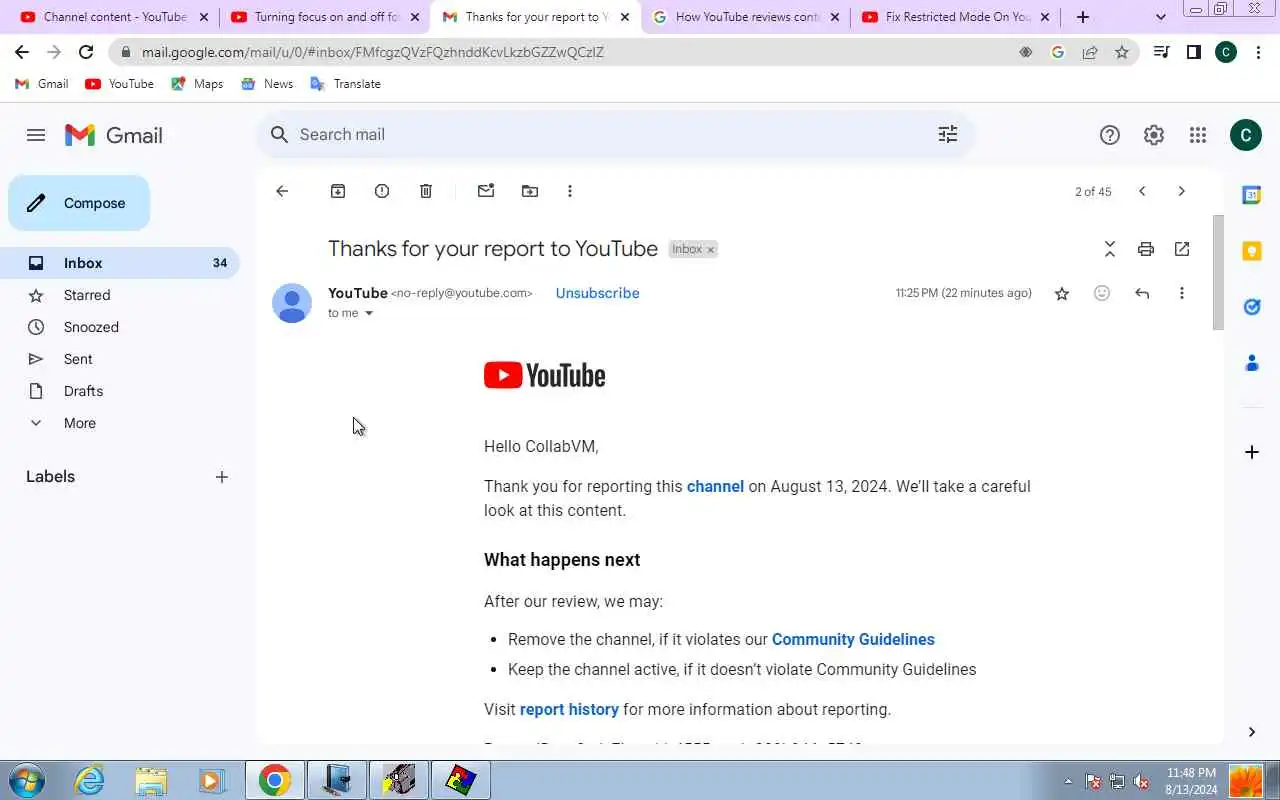Open Google Keep side panel

click(x=1252, y=251)
